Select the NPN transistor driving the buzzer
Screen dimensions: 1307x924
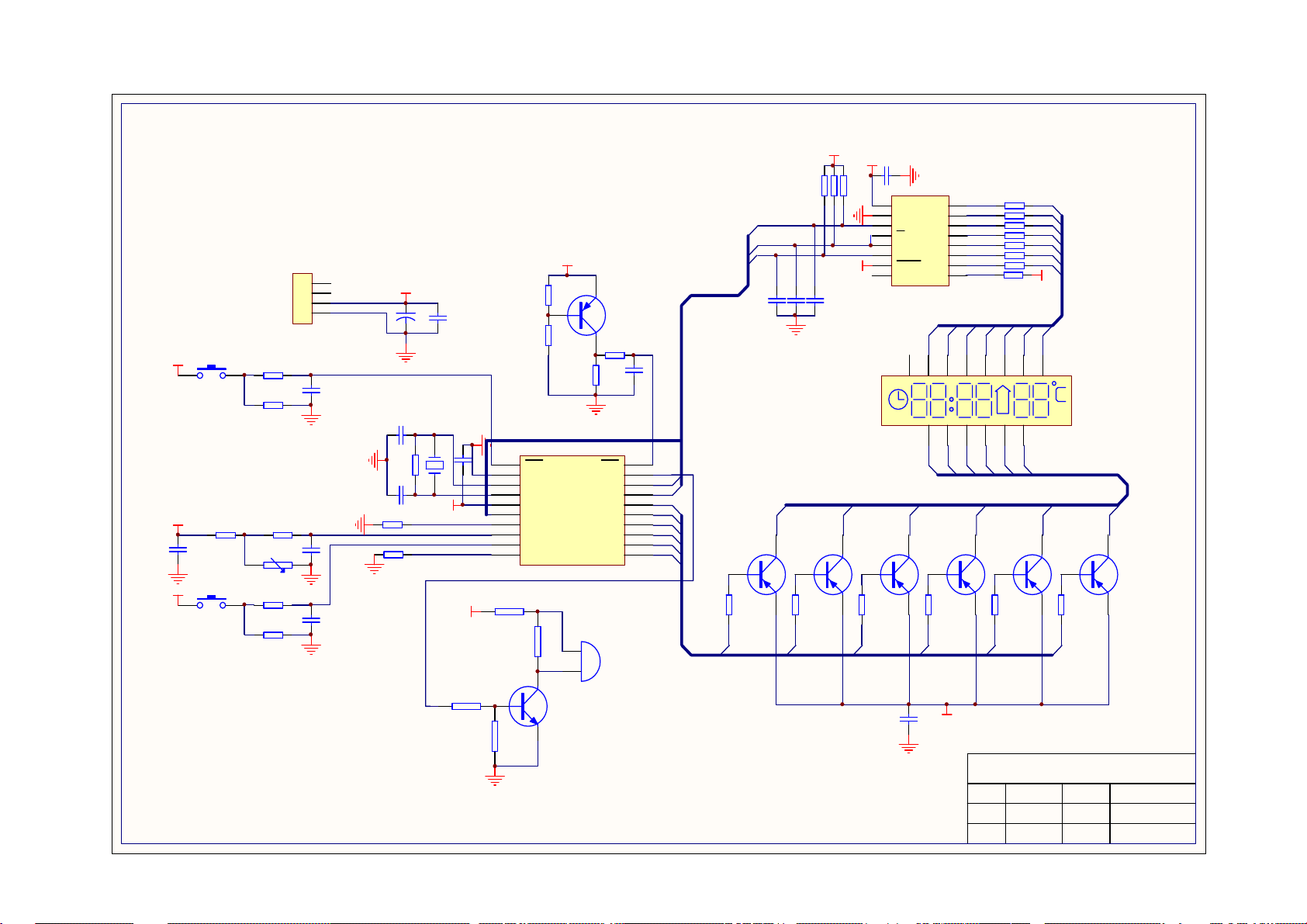pyautogui.click(x=527, y=706)
